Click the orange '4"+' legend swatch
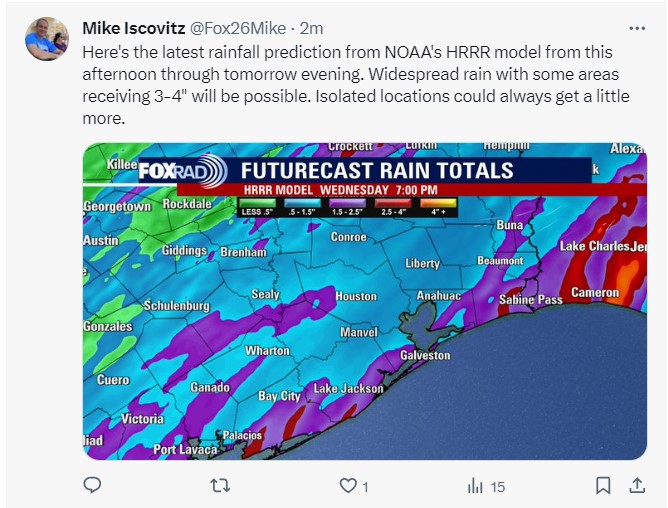The width and height of the screenshot is (668, 508). tap(438, 204)
